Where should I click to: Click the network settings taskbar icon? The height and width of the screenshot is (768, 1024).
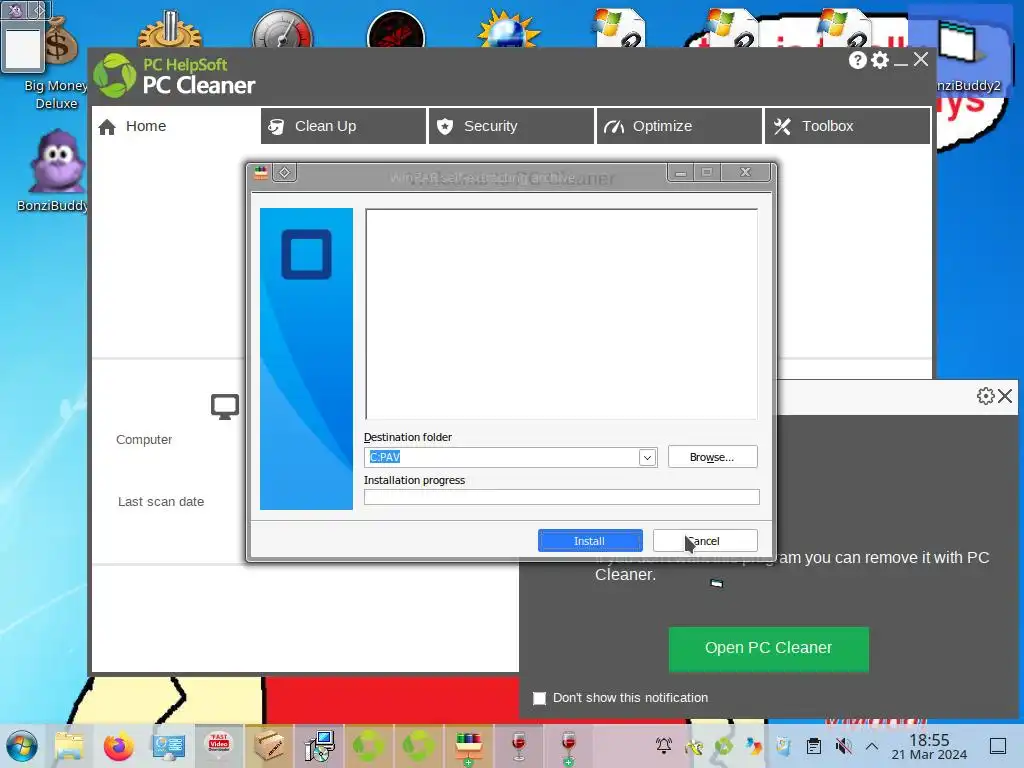coord(168,746)
